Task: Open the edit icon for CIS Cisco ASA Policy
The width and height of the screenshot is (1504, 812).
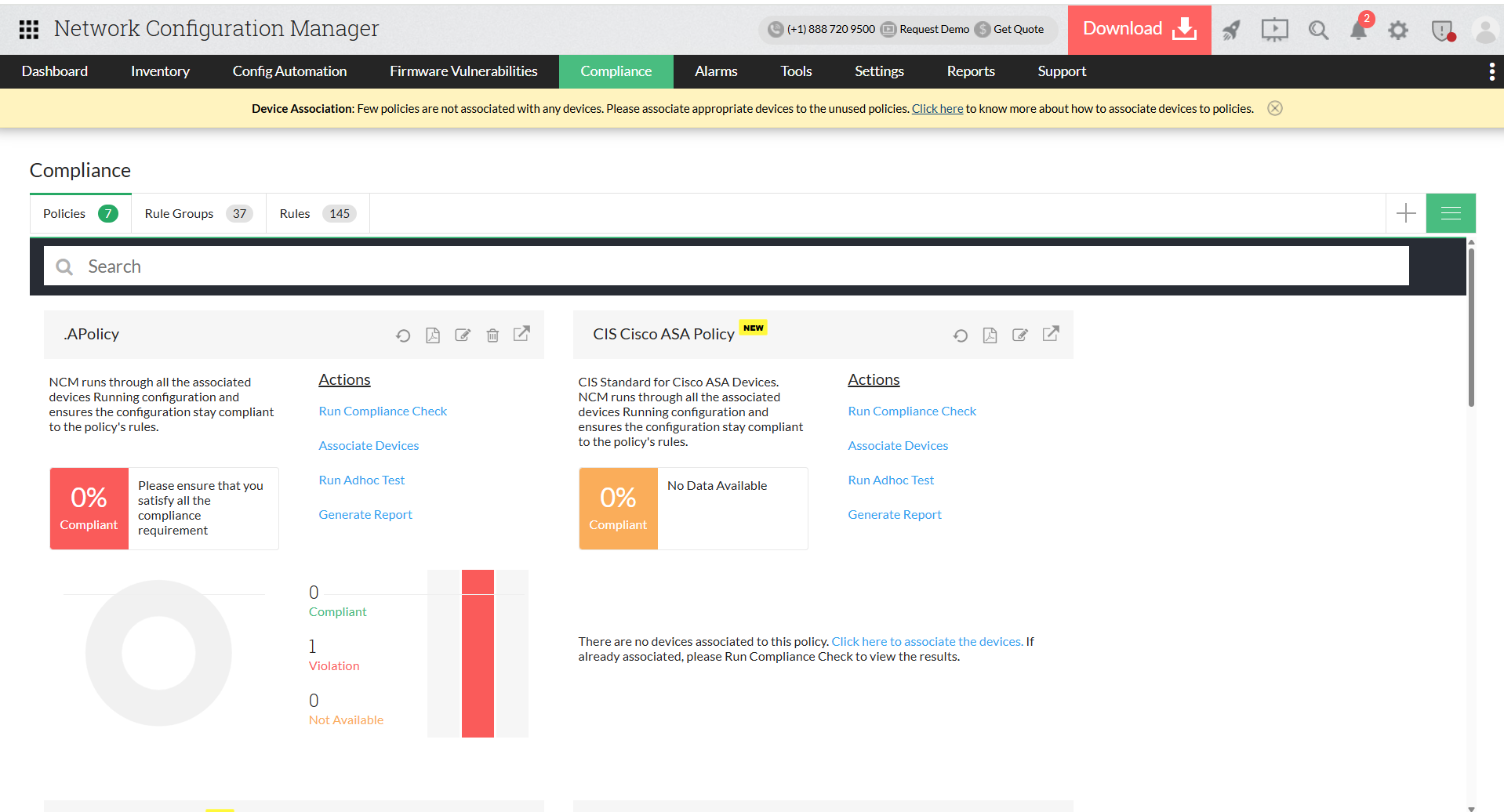Action: coord(1019,335)
